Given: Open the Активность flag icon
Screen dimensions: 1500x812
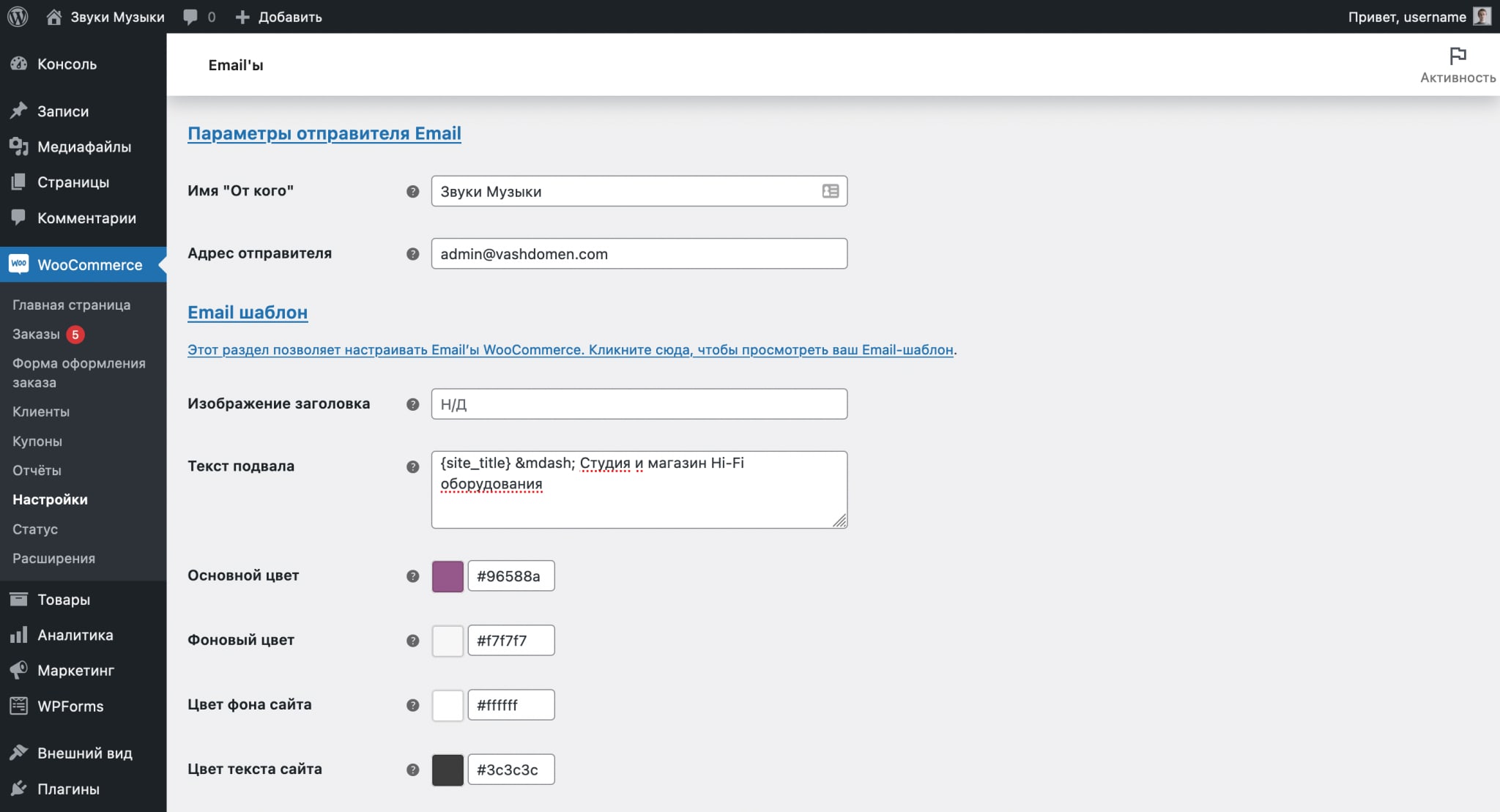Looking at the screenshot, I should point(1458,56).
